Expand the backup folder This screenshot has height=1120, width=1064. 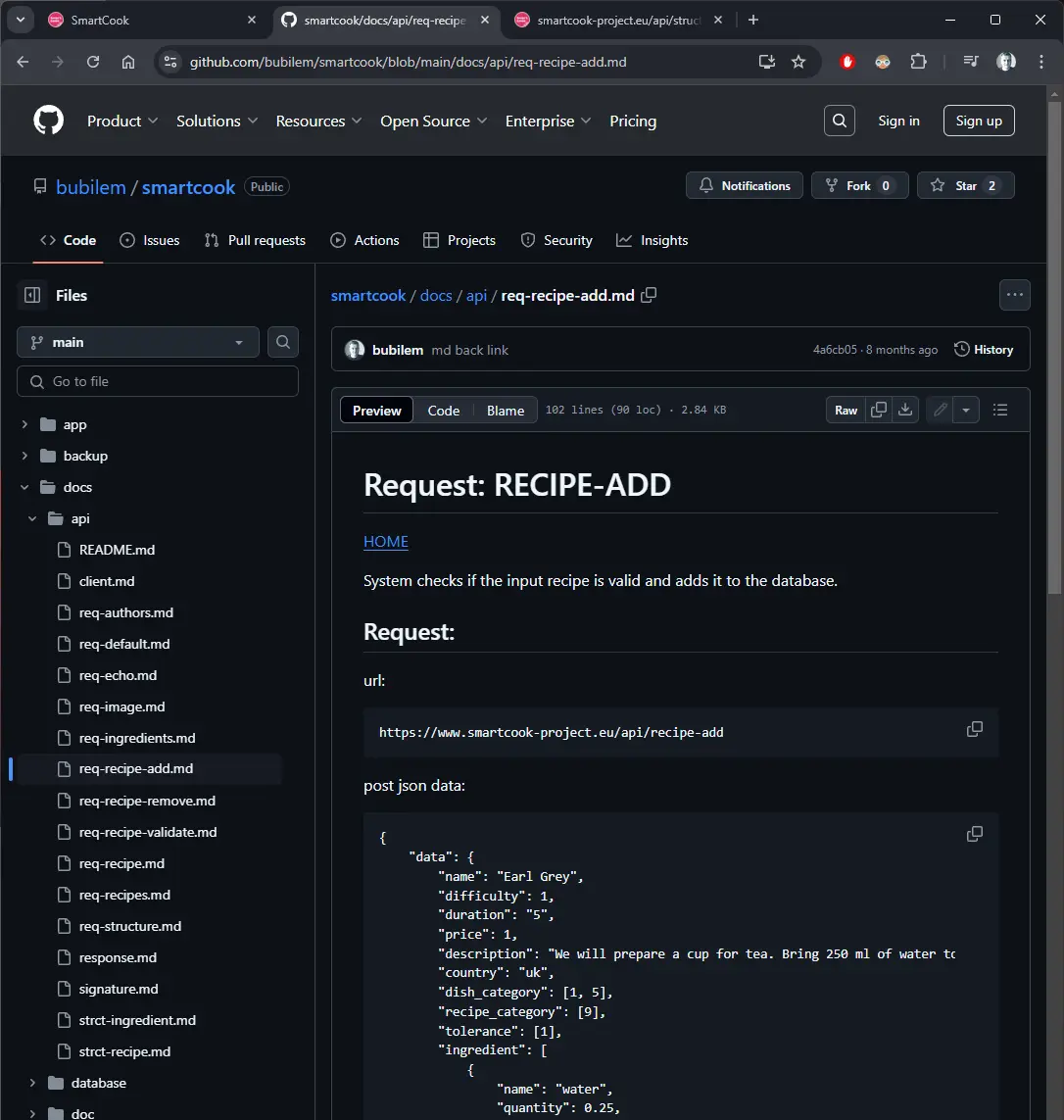click(x=24, y=456)
